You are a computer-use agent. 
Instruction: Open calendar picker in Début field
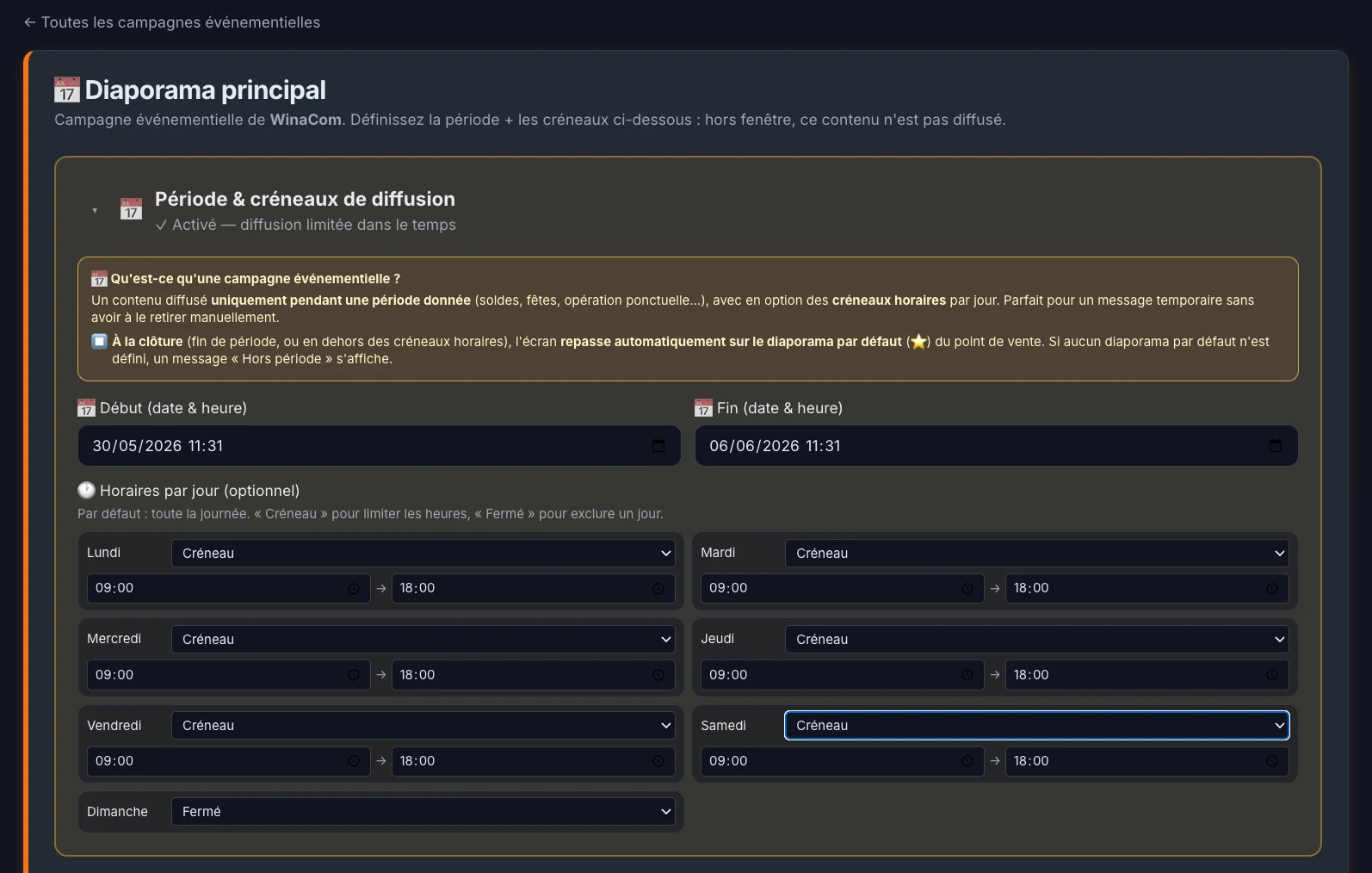click(658, 446)
